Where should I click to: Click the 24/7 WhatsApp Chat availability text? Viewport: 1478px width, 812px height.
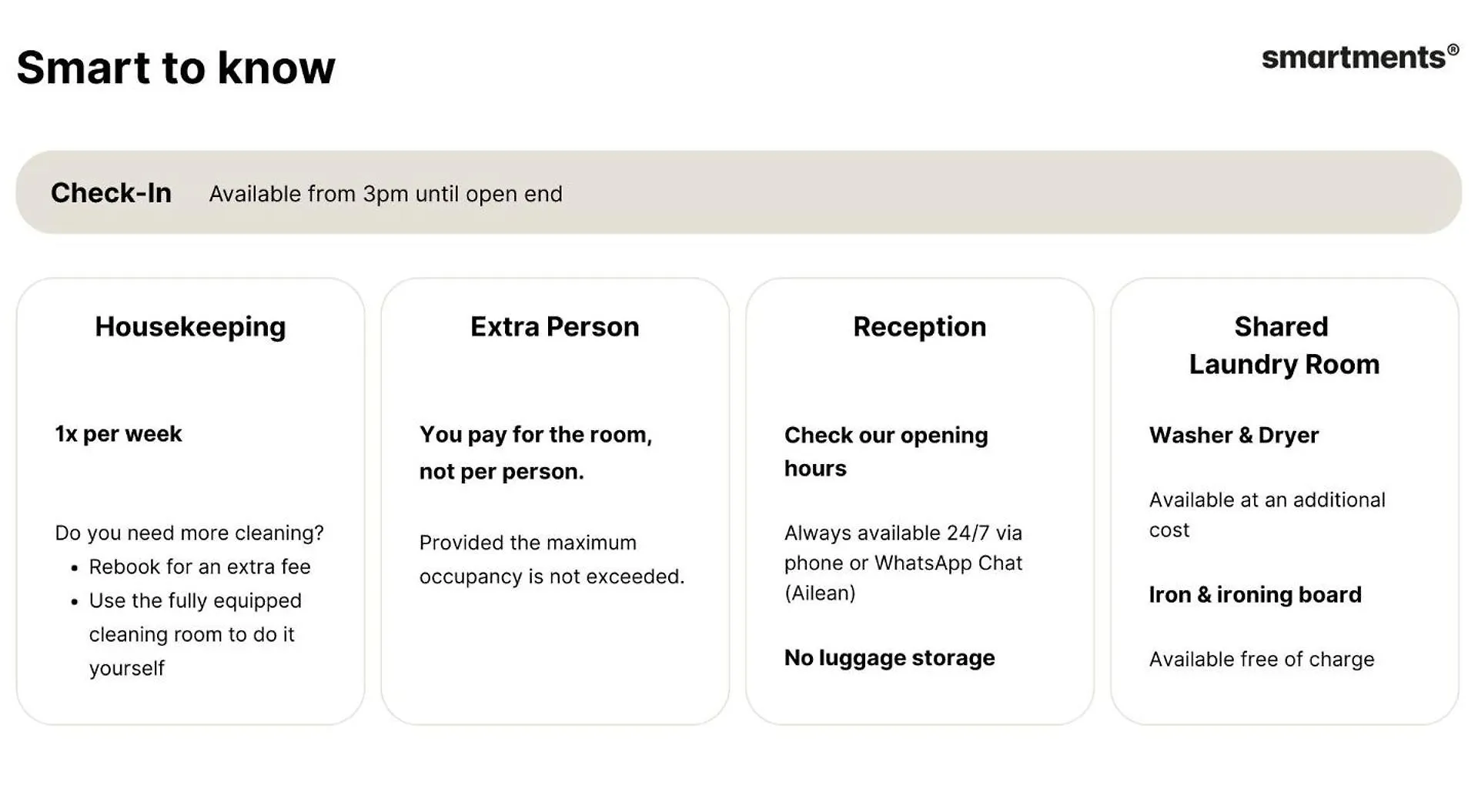[x=903, y=563]
